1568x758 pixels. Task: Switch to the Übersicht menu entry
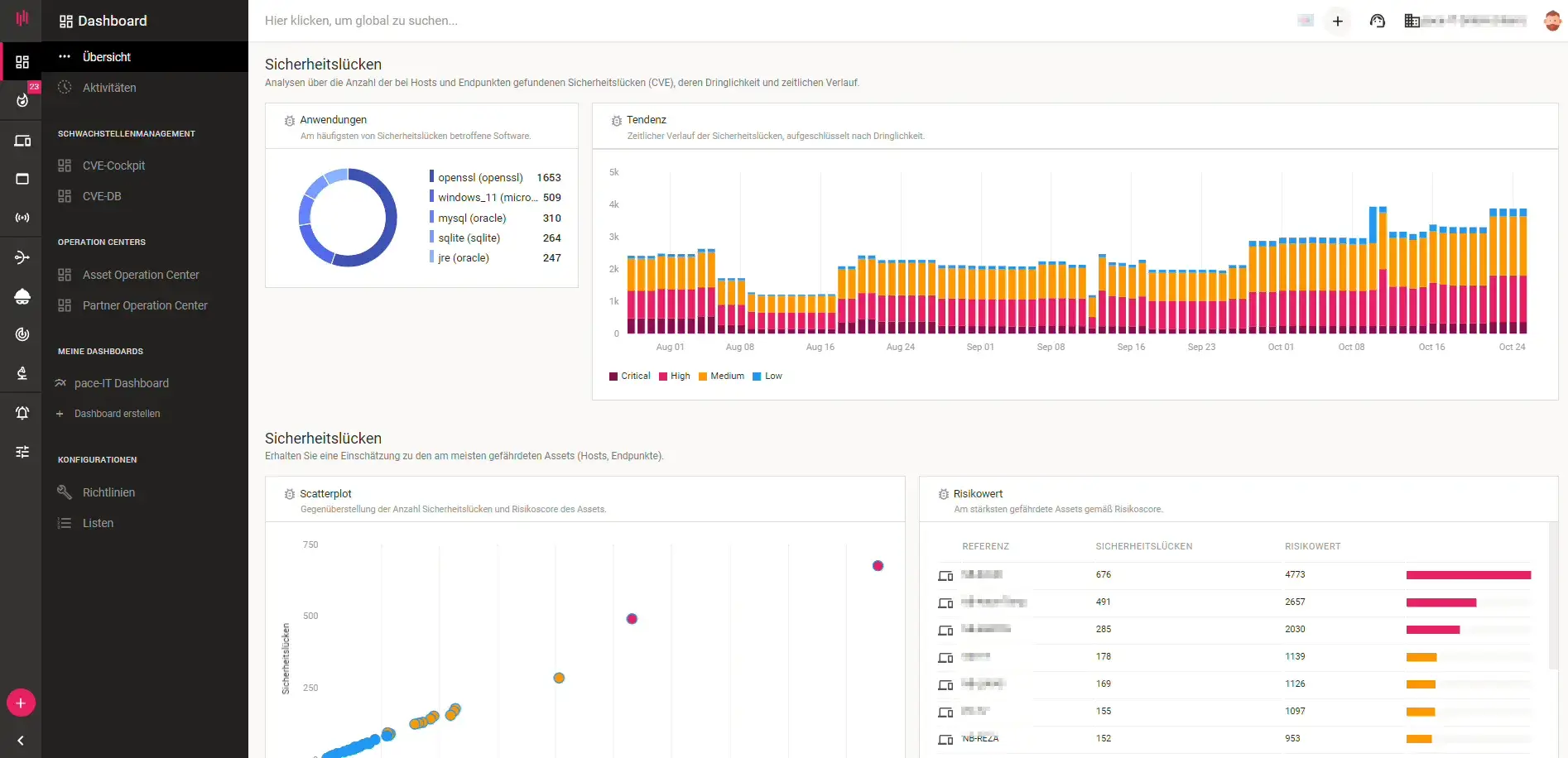pos(106,56)
